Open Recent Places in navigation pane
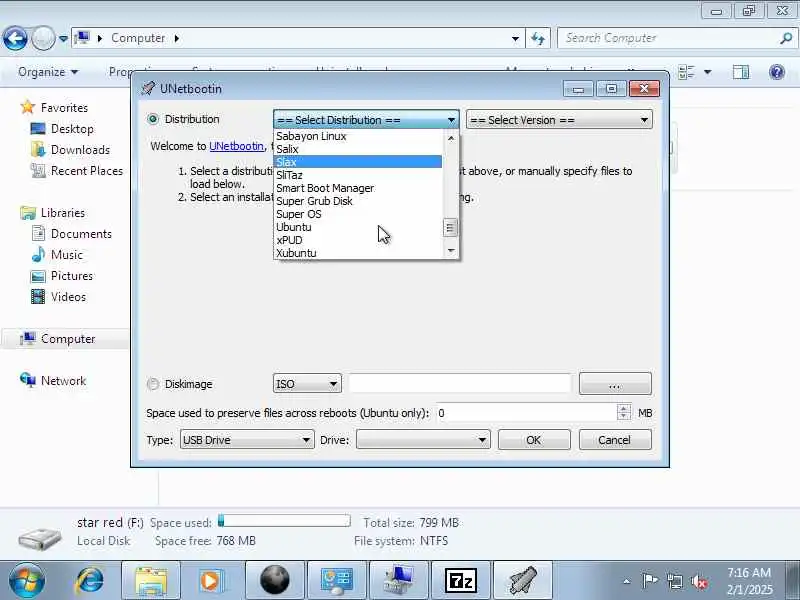The height and width of the screenshot is (600, 800). point(87,170)
